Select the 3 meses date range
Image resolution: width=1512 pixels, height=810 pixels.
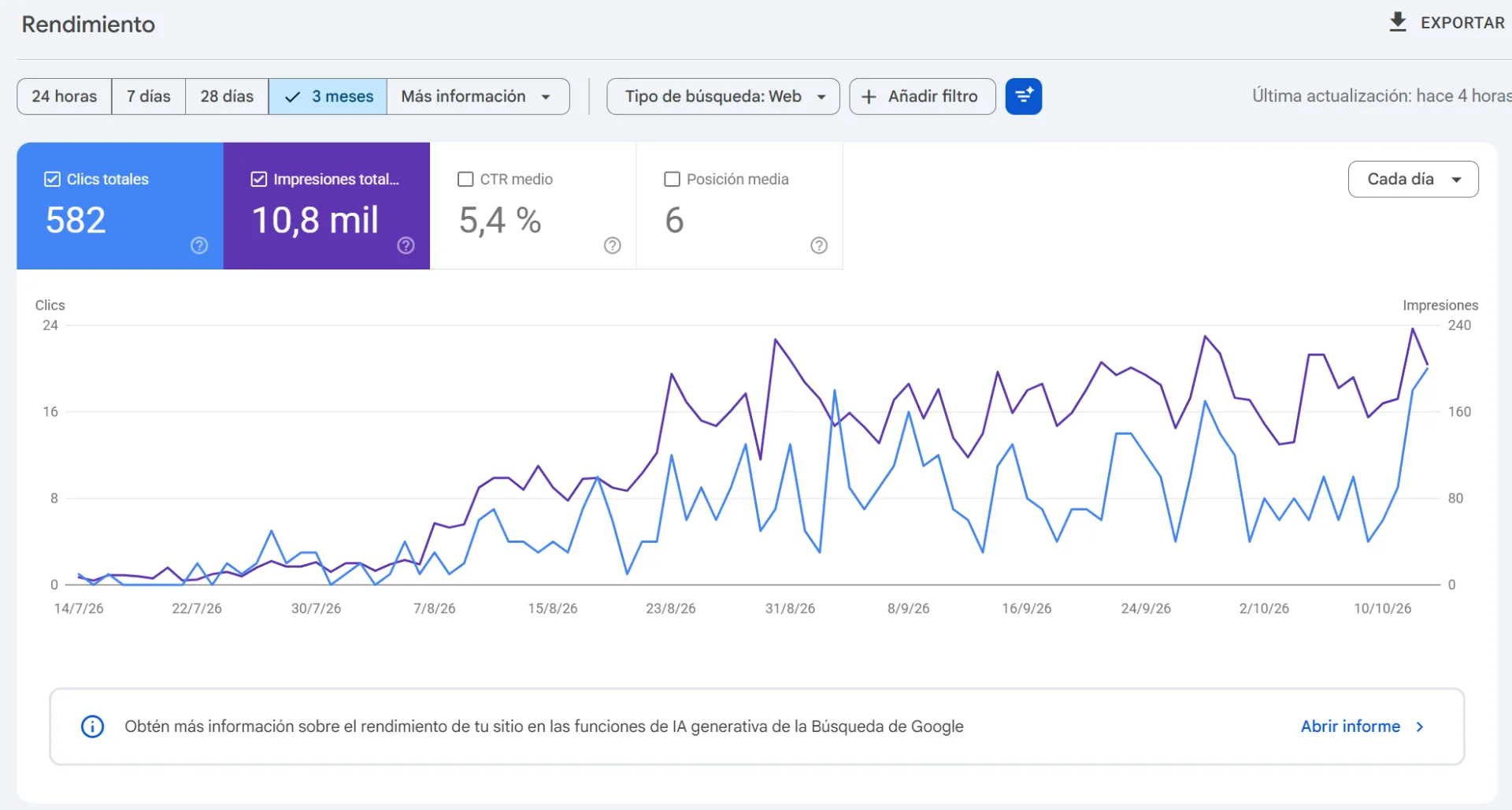(328, 96)
